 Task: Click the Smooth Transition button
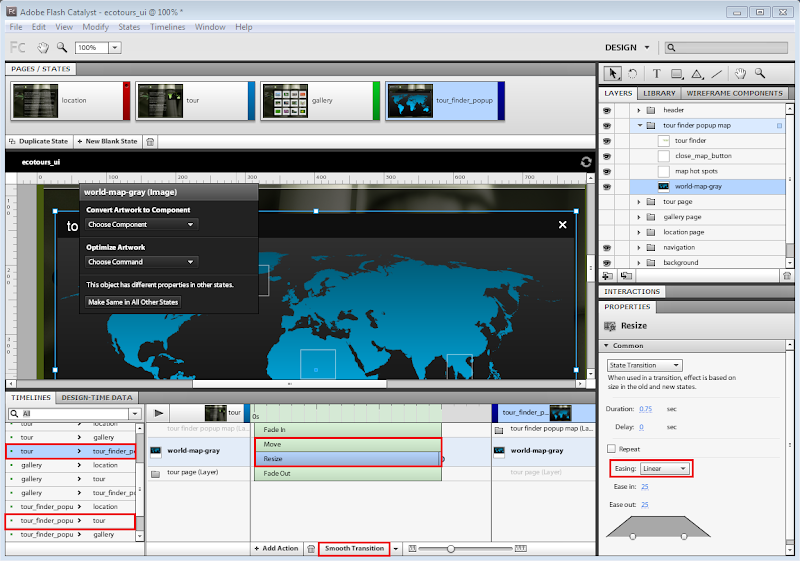coord(354,549)
